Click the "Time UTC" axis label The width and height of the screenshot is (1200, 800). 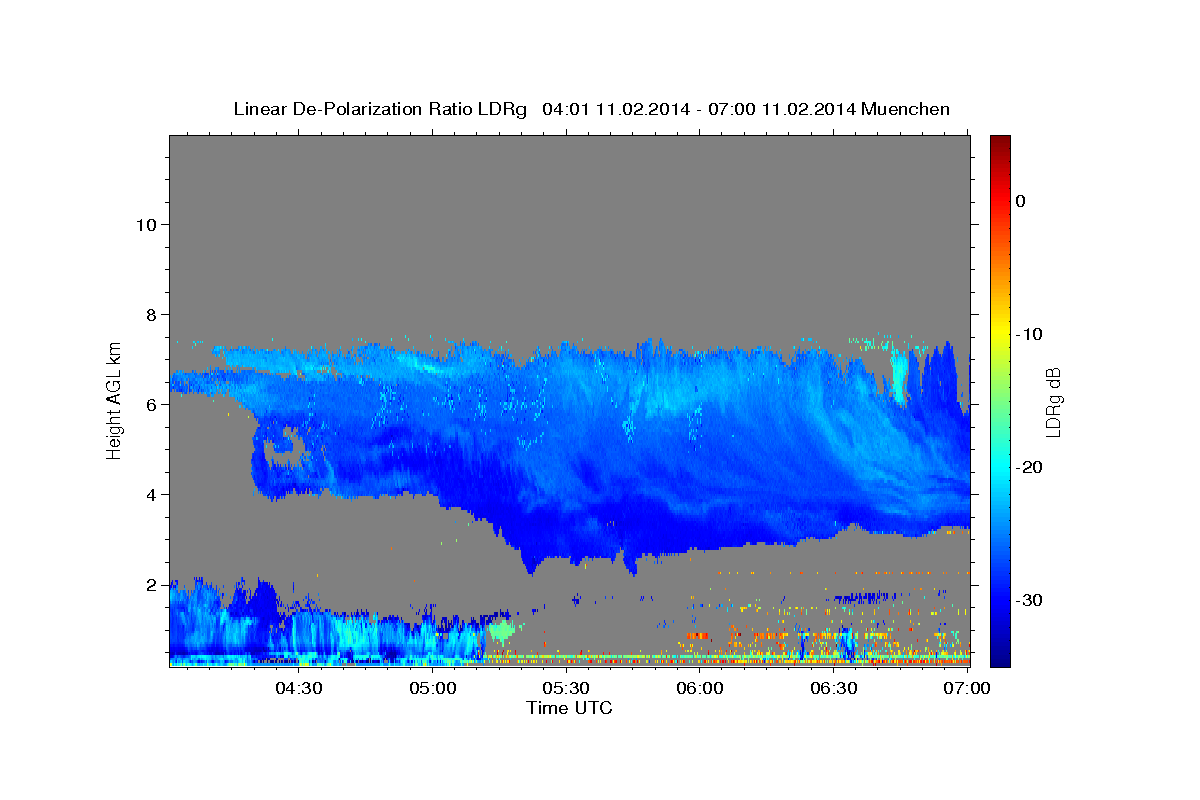click(x=569, y=708)
